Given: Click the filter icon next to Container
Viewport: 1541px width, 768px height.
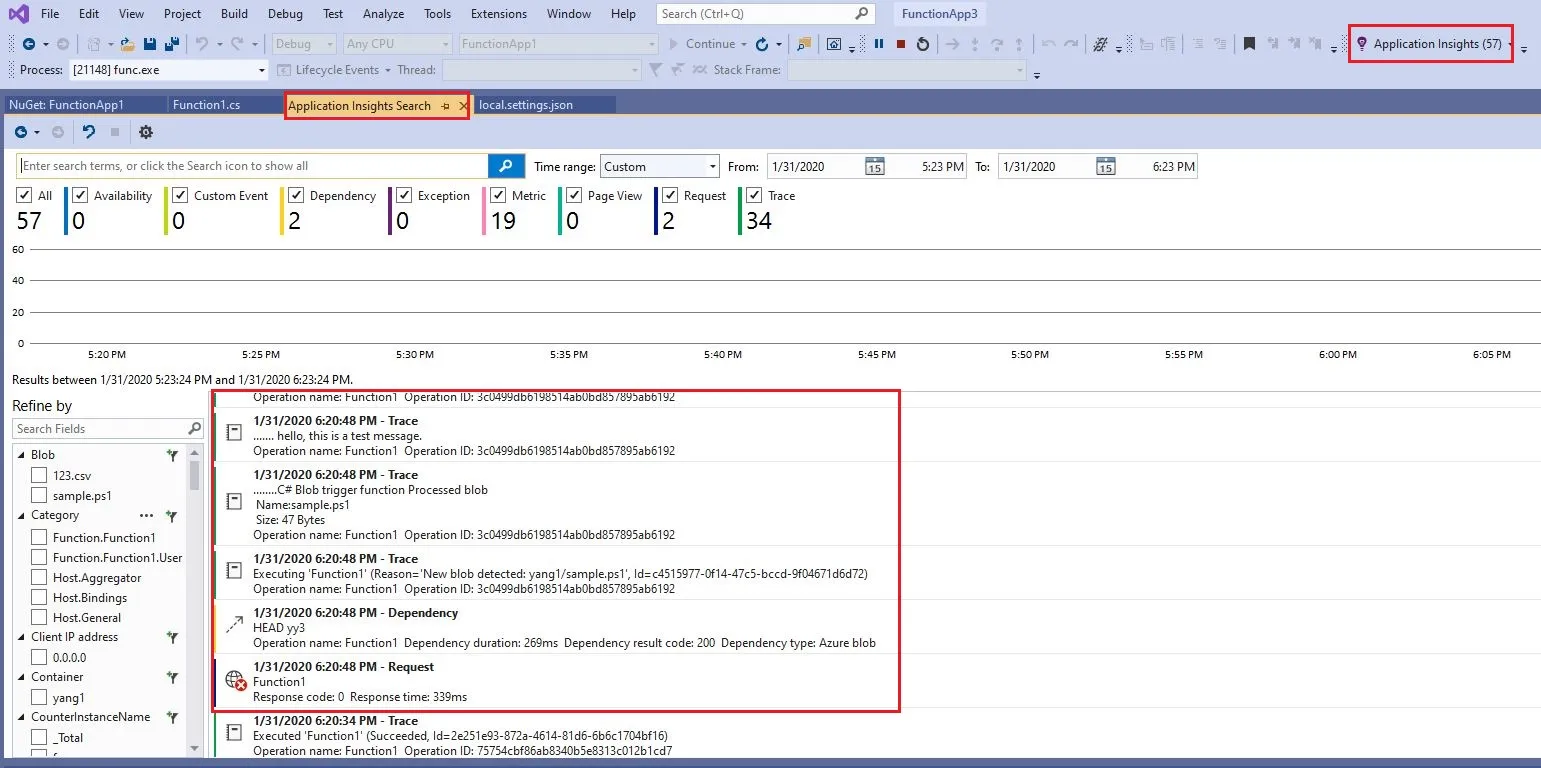Looking at the screenshot, I should pos(171,677).
